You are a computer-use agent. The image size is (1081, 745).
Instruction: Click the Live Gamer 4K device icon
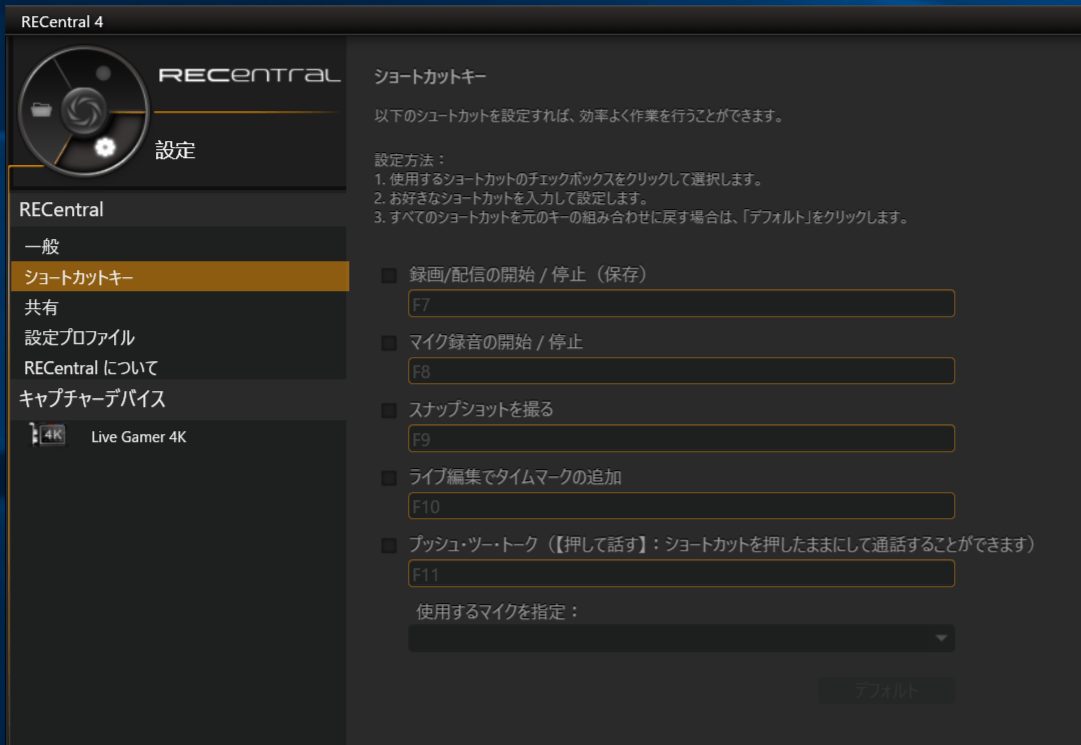tap(48, 436)
